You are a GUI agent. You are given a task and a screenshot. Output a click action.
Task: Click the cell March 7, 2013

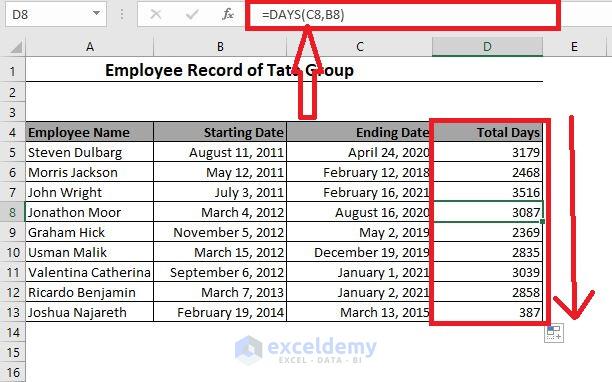coord(220,292)
